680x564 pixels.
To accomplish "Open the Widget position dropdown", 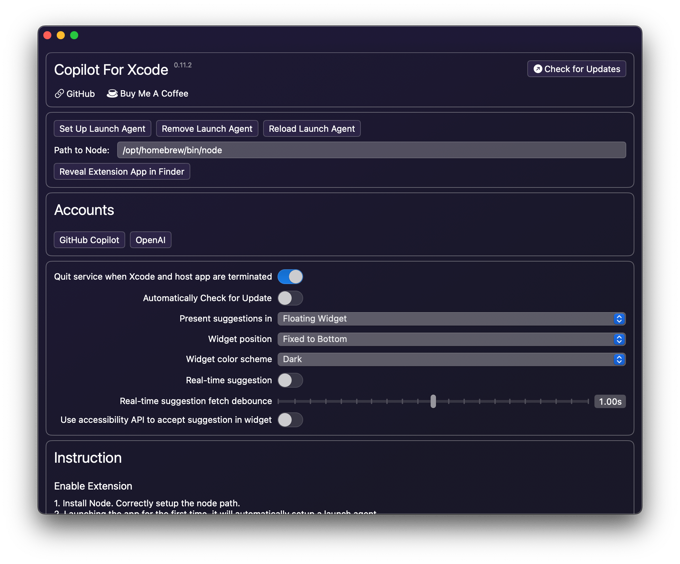I will pyautogui.click(x=451, y=339).
